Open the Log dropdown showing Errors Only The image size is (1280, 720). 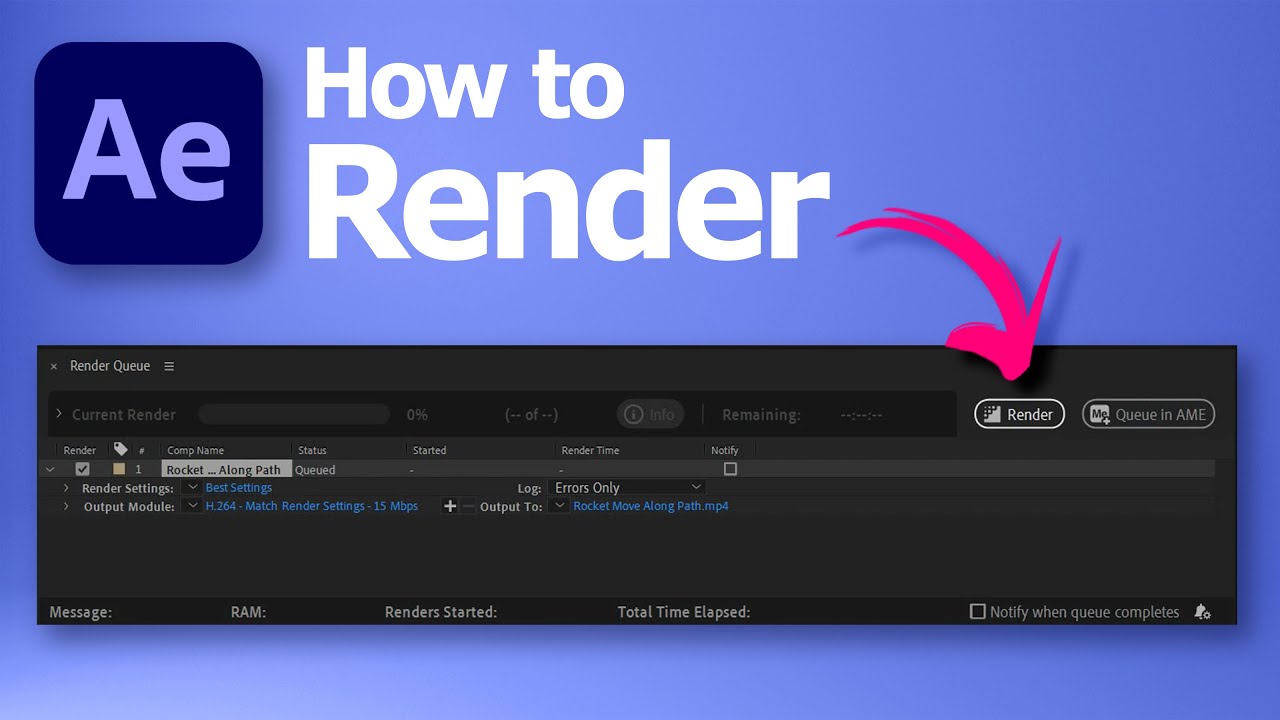[627, 488]
